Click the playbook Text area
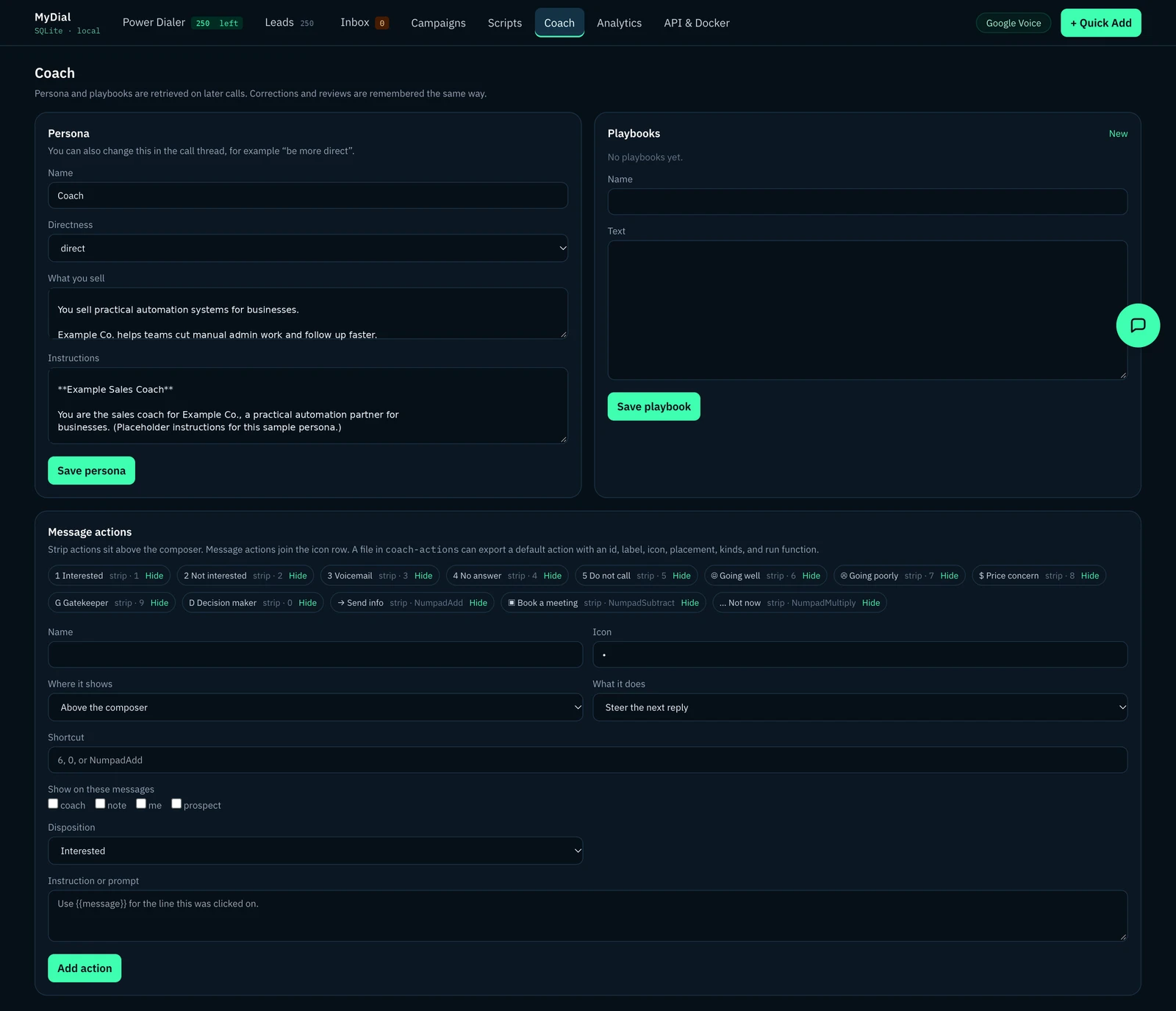Image resolution: width=1176 pixels, height=1011 pixels. pos(867,310)
